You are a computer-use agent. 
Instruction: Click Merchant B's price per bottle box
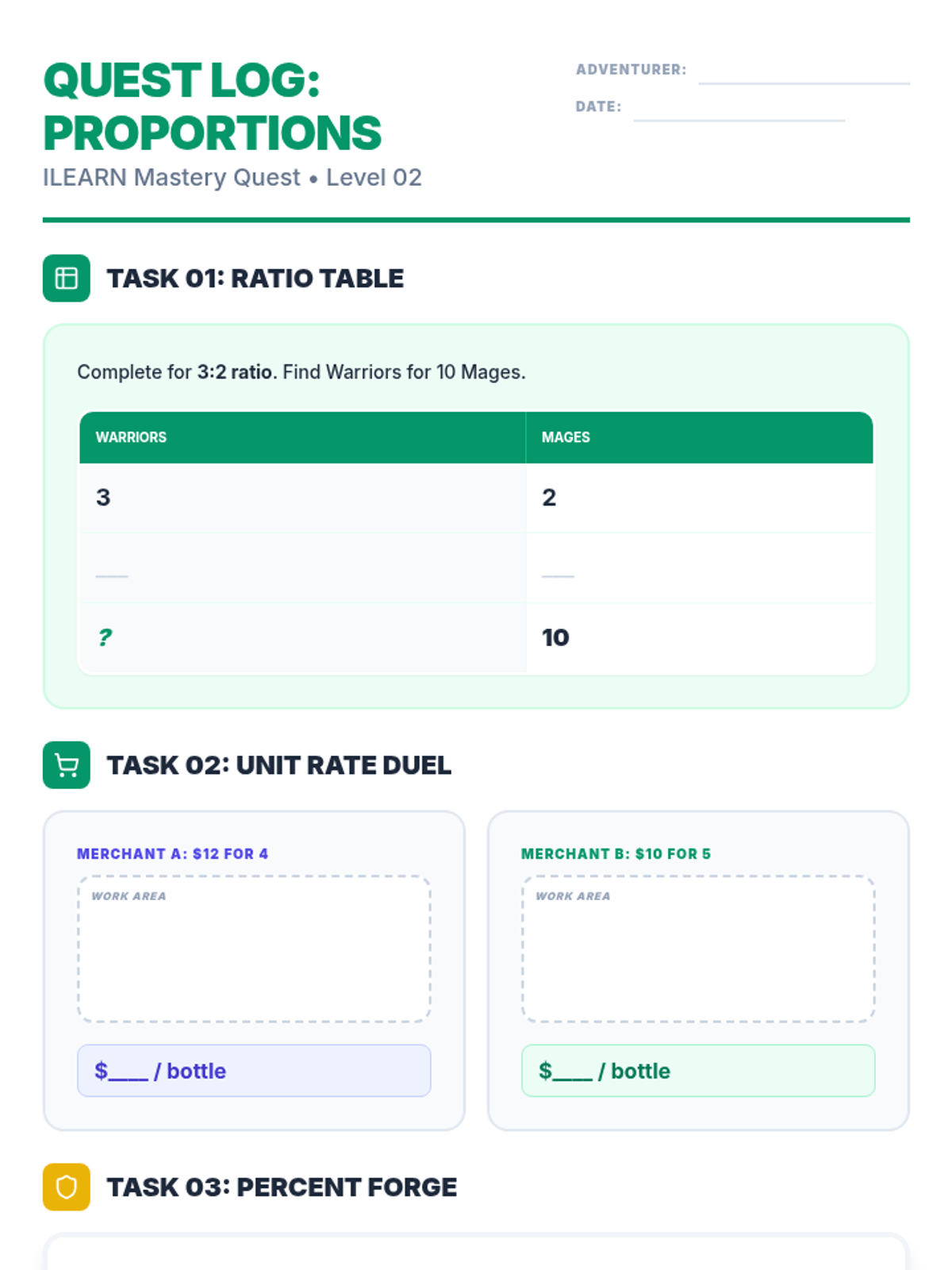click(698, 1071)
